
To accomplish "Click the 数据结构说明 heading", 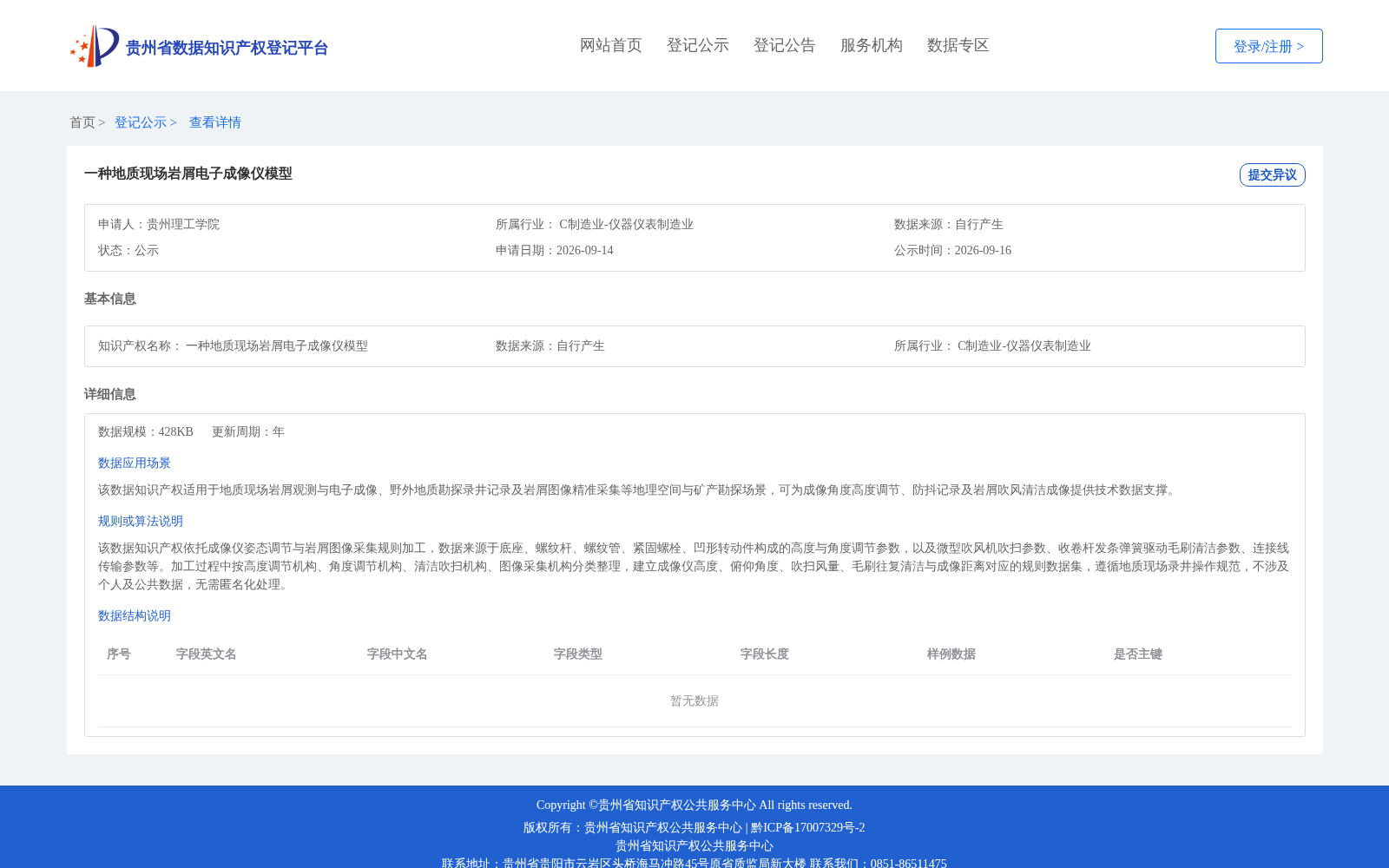I will [x=135, y=615].
